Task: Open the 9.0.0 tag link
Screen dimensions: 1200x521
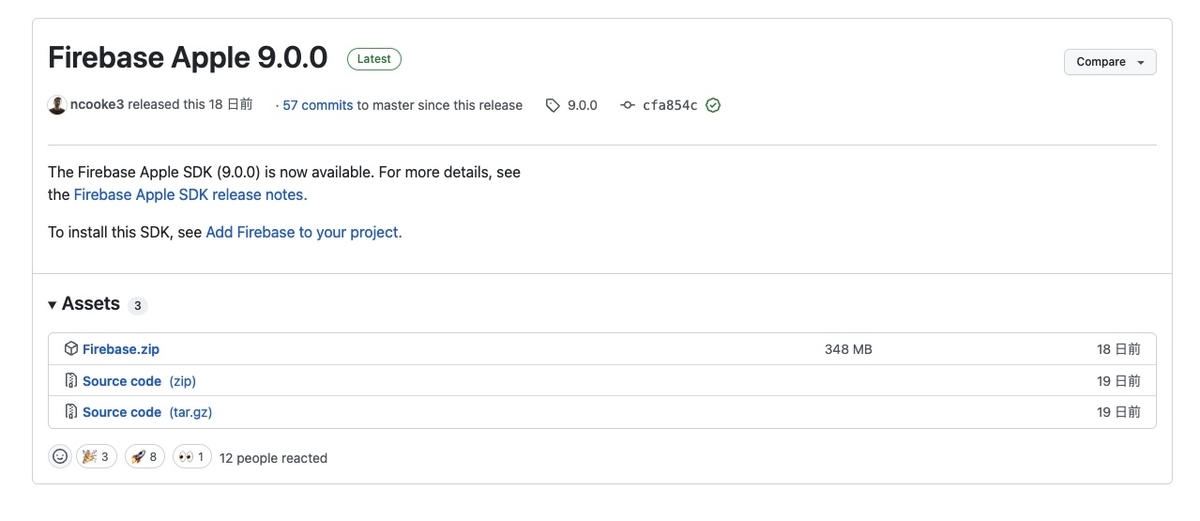Action: (582, 105)
